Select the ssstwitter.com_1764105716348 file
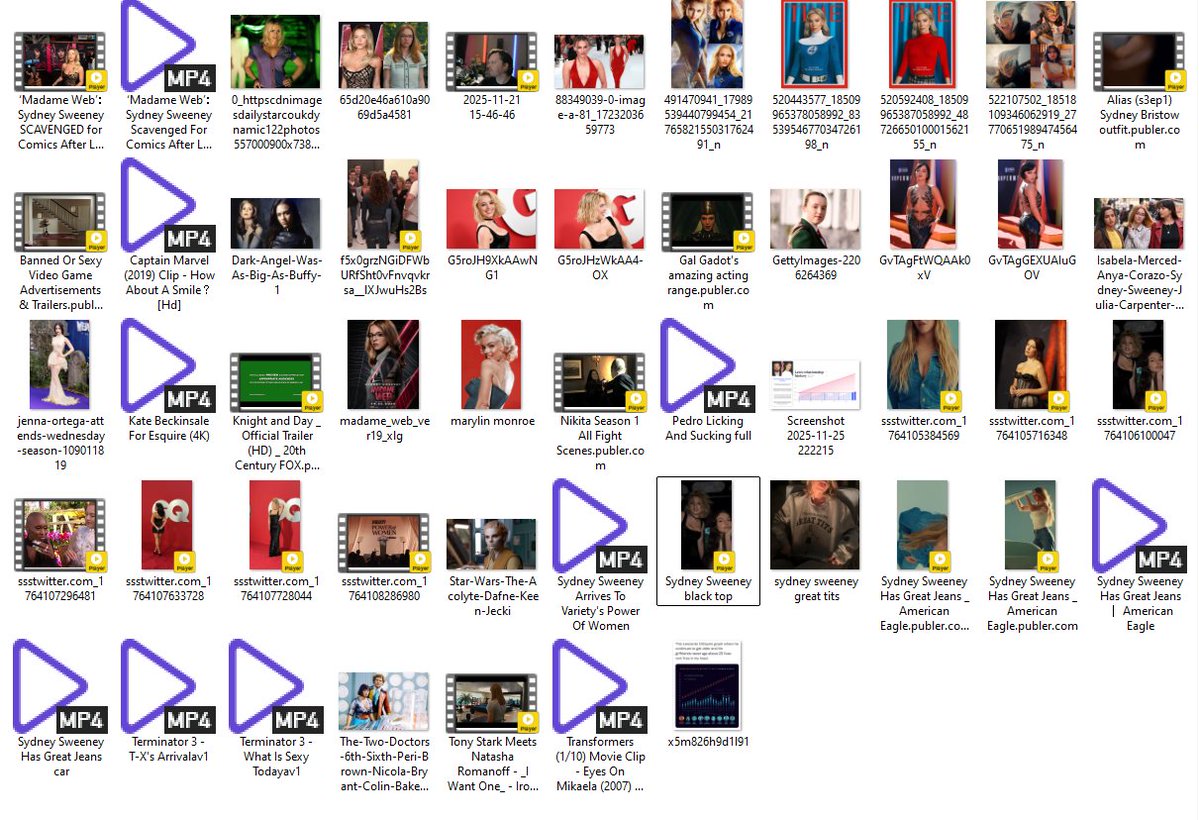This screenshot has height=820, width=1199. click(x=1031, y=366)
